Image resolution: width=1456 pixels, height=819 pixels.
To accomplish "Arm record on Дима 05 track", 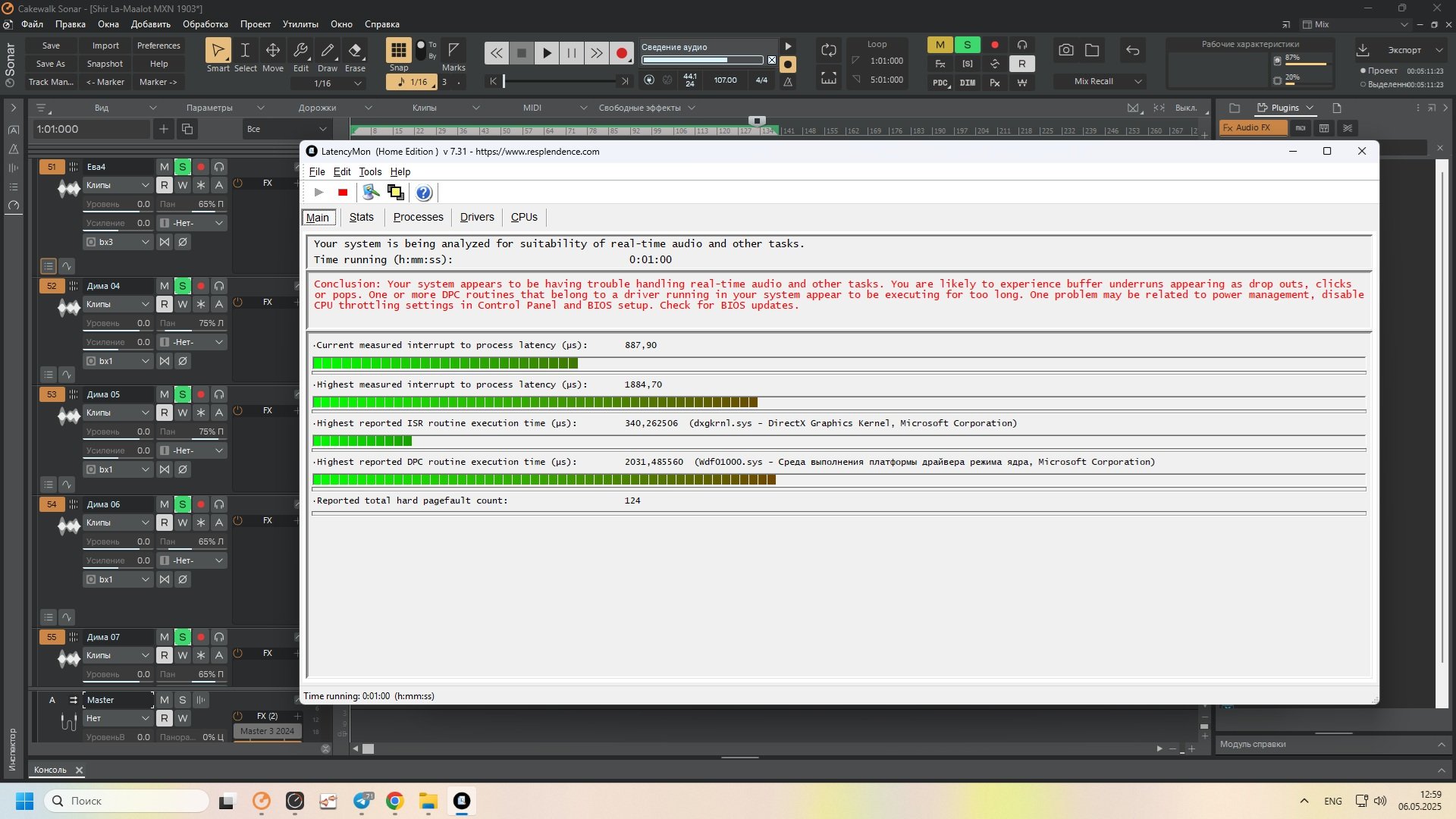I will [201, 394].
